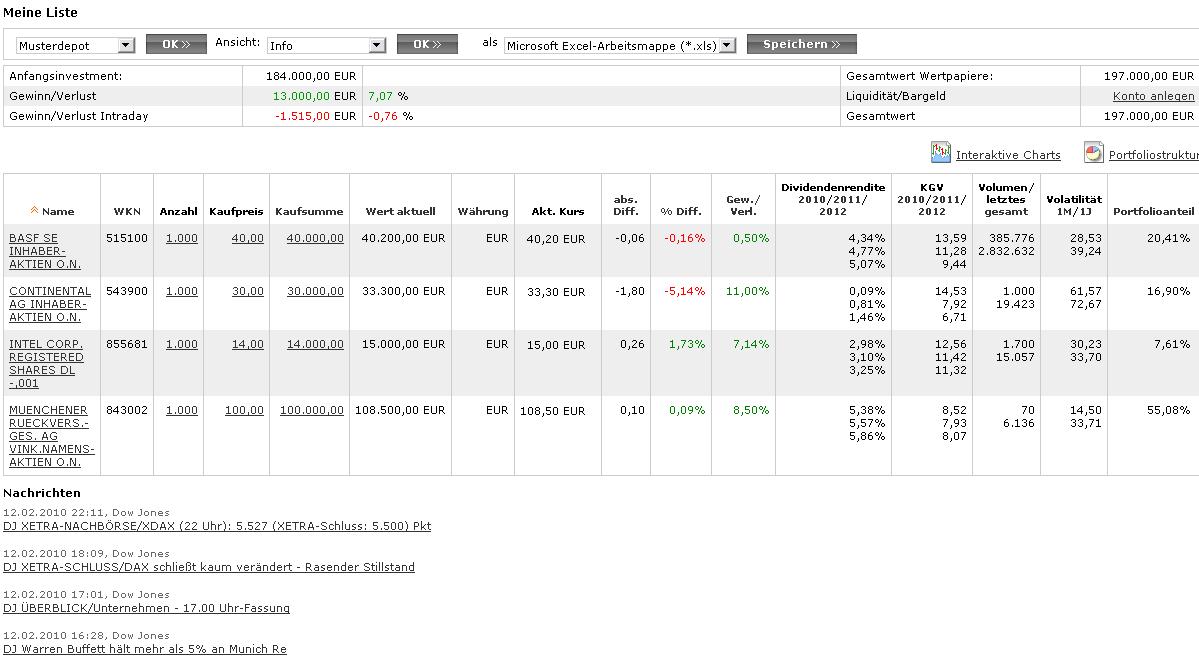Open Kaufsumme 40.000,00 link

[315, 238]
